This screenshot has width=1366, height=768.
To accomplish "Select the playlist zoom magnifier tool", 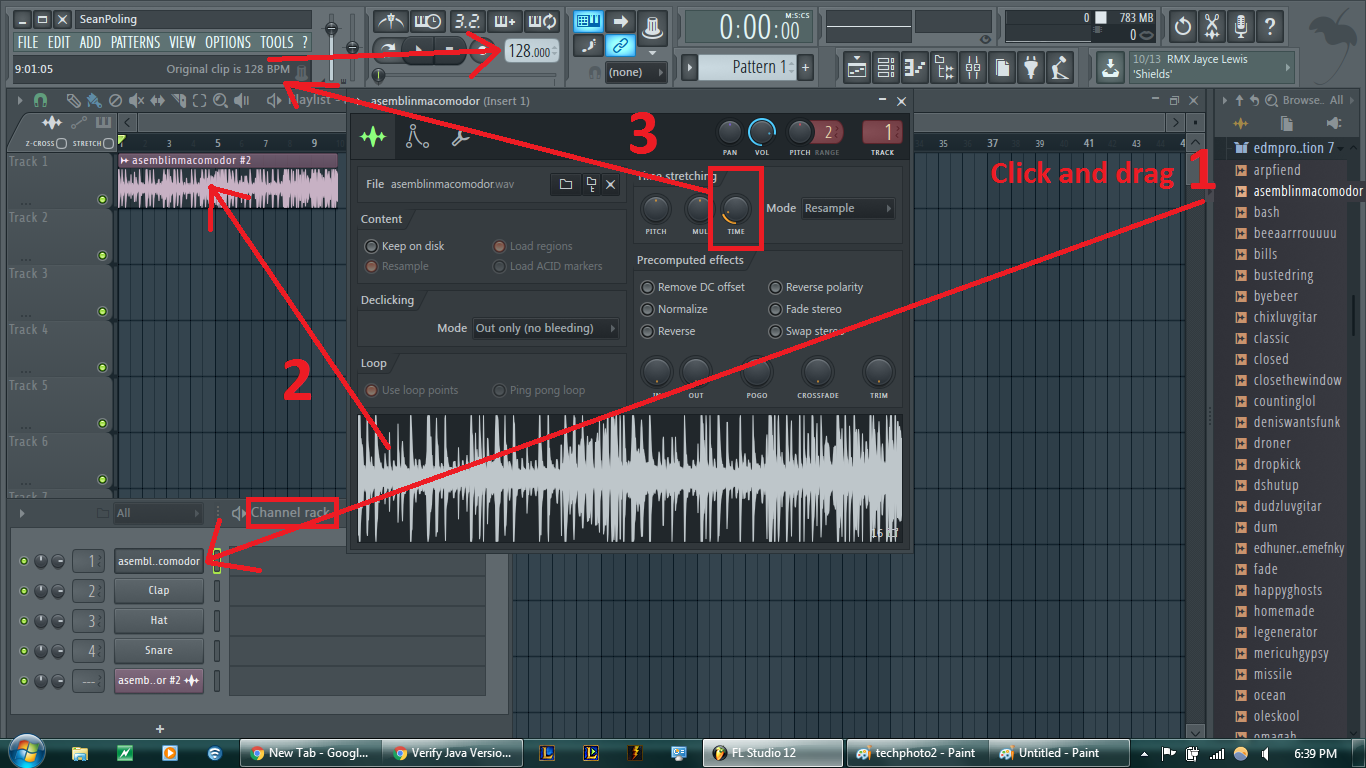I will (x=220, y=100).
